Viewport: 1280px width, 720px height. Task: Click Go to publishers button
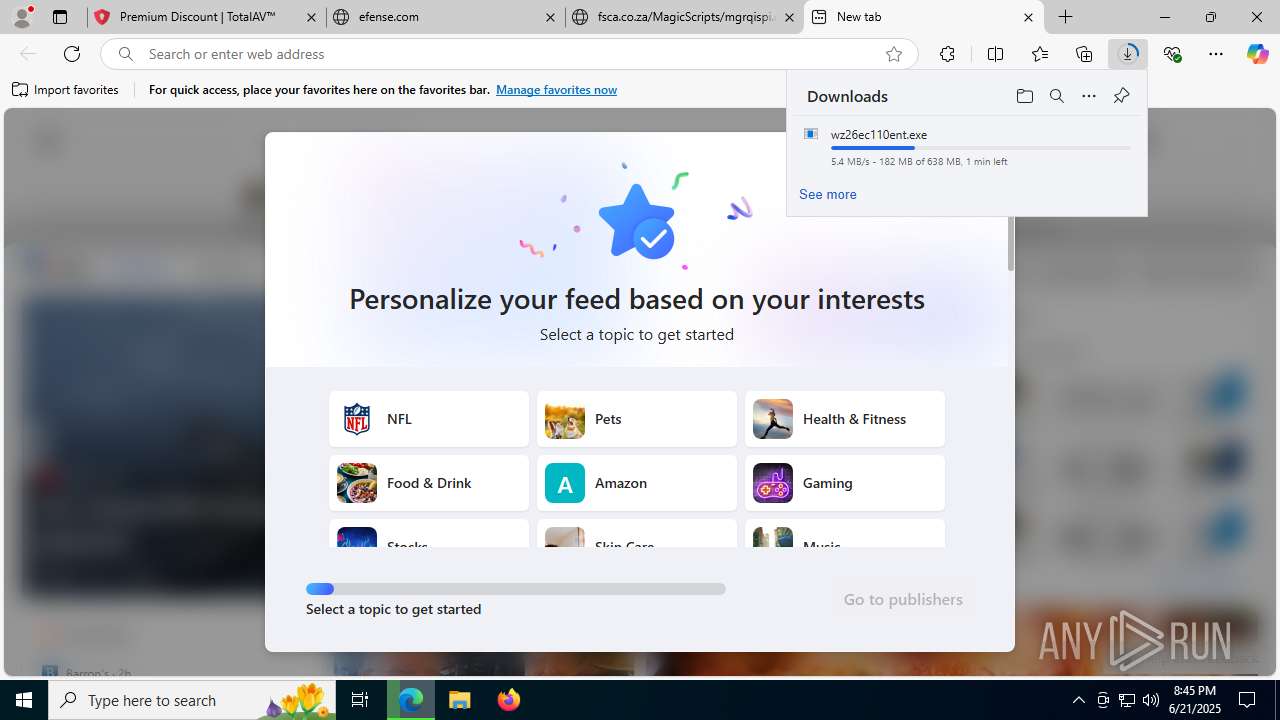[903, 599]
